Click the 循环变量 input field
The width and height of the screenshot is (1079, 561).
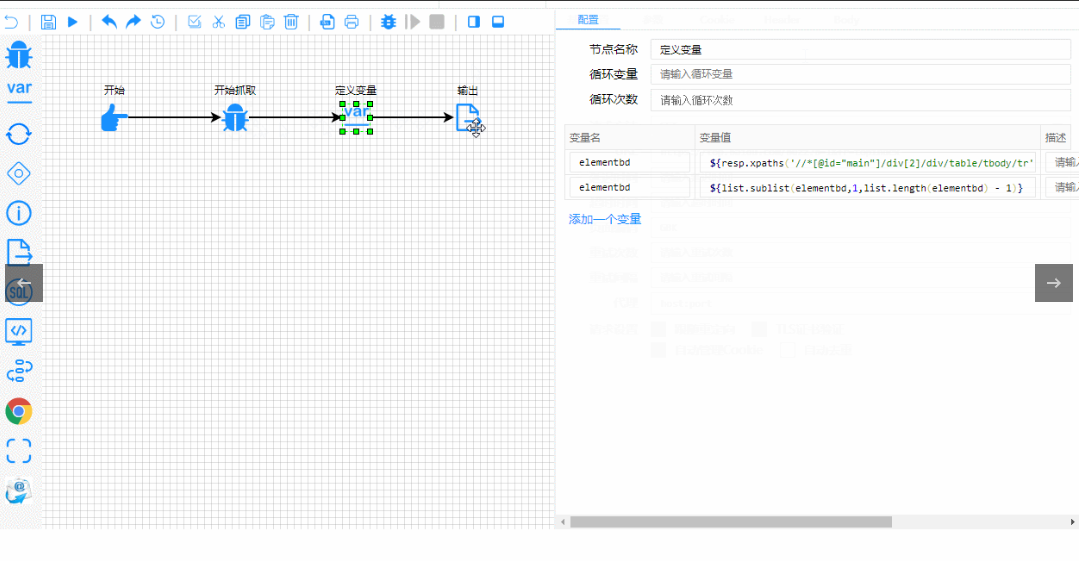(x=860, y=74)
